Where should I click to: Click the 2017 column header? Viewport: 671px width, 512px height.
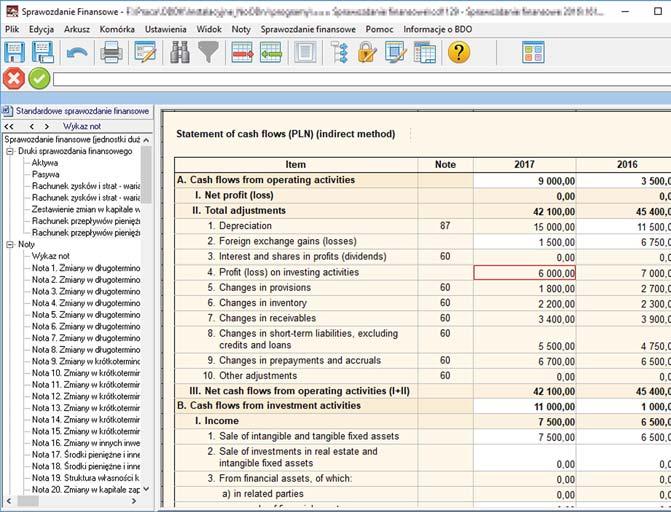pyautogui.click(x=525, y=164)
